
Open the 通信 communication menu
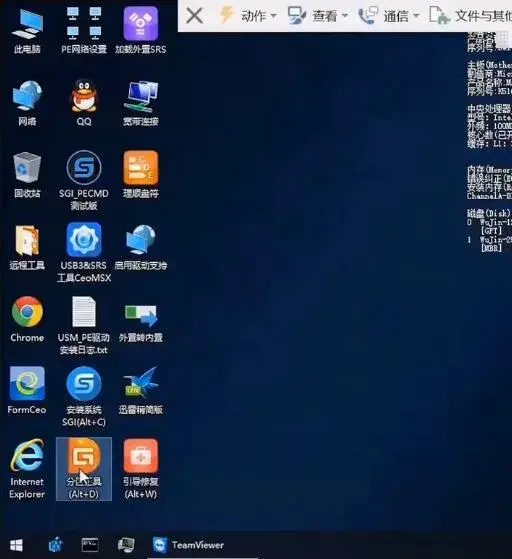point(389,16)
